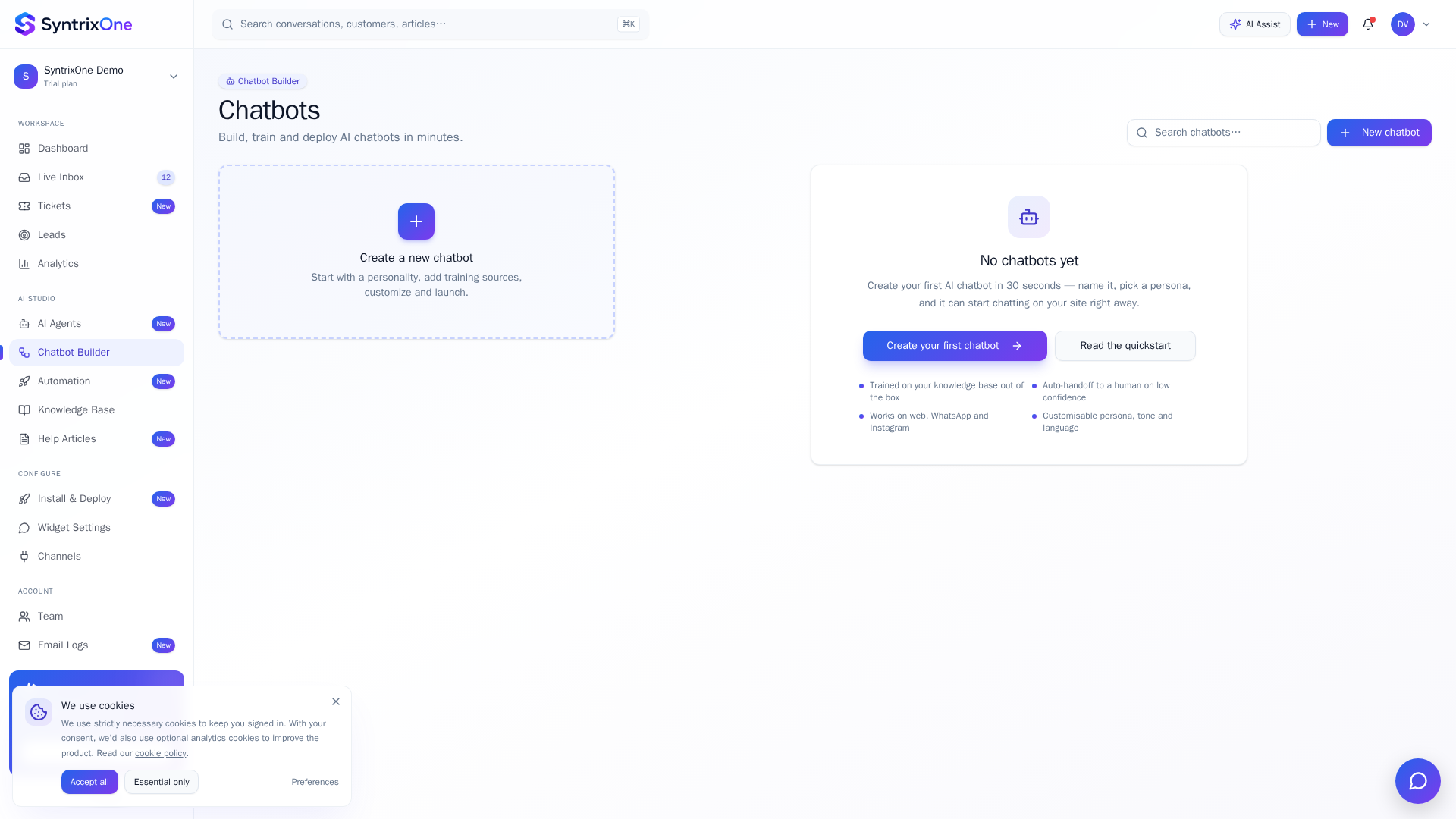
Task: Click the global search magnifier icon
Action: tap(227, 24)
